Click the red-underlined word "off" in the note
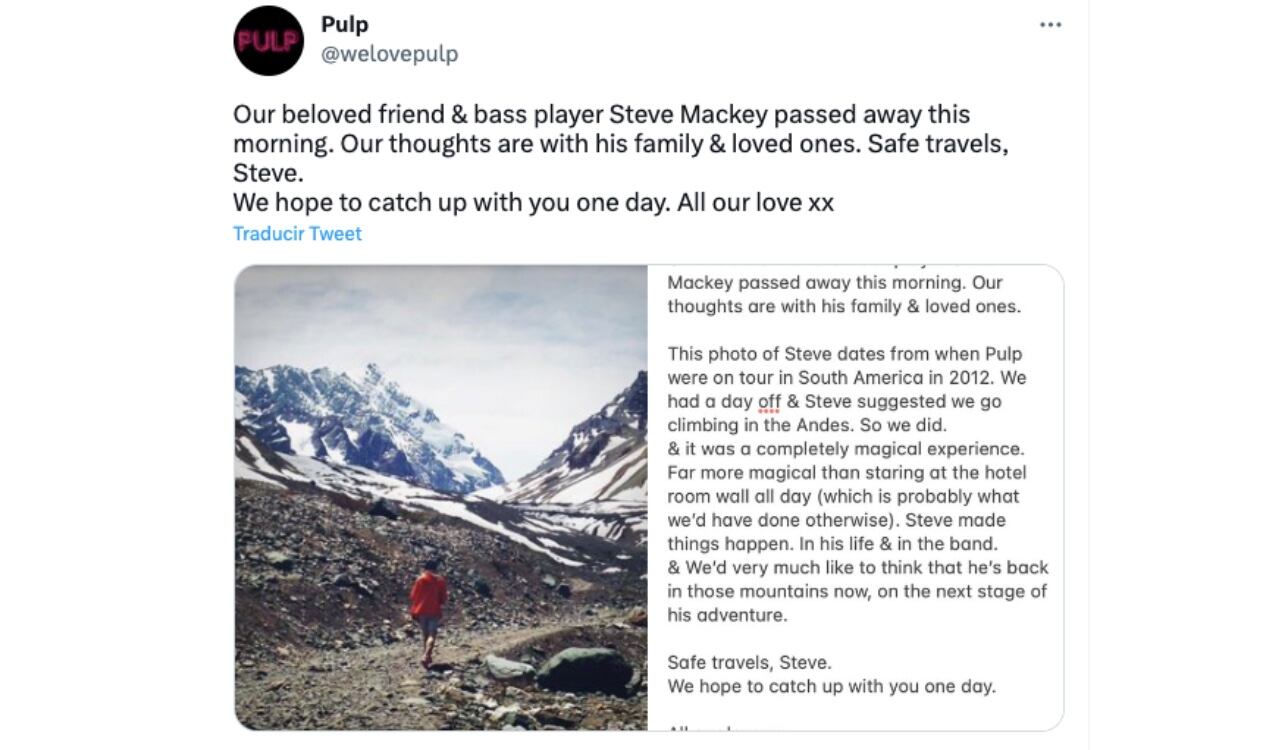This screenshot has width=1280, height=750. 768,402
